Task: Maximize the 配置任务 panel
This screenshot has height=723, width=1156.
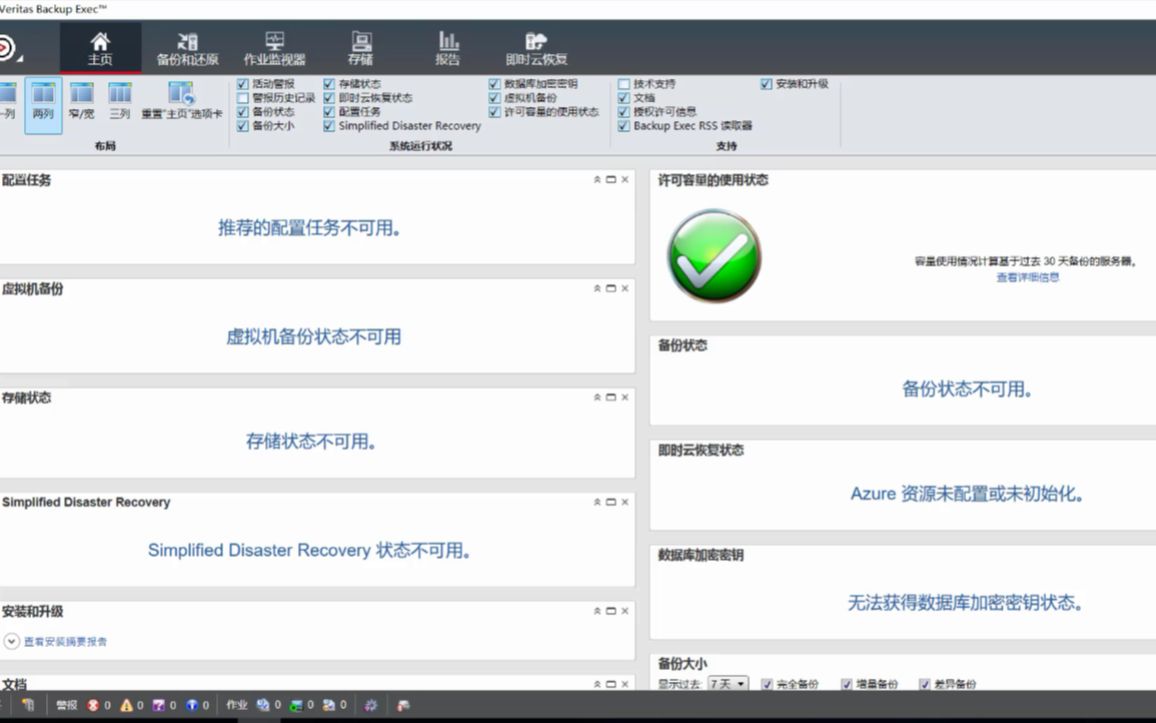Action: [610, 180]
